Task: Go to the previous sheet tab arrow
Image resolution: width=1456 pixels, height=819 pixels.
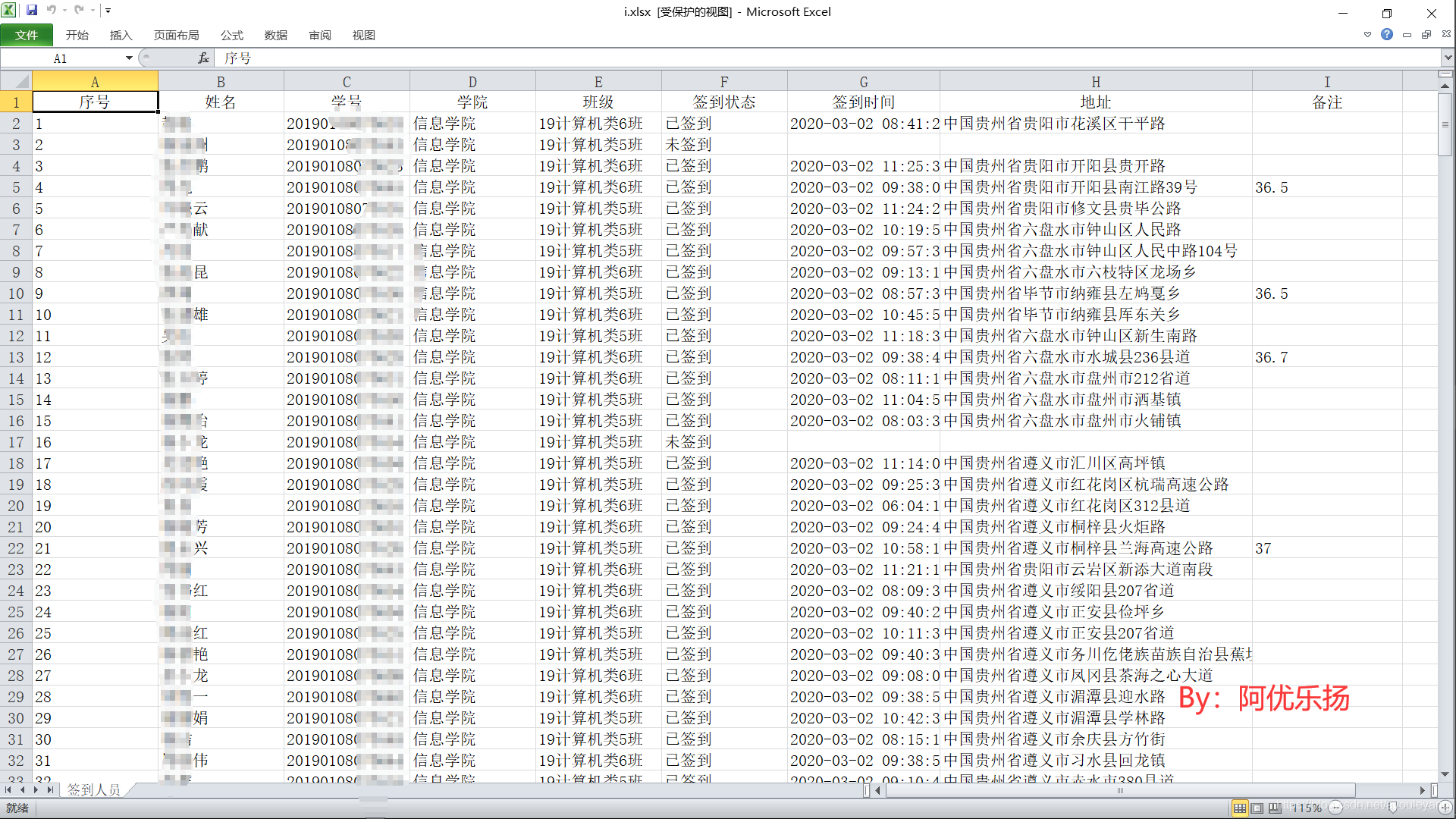Action: (x=22, y=790)
